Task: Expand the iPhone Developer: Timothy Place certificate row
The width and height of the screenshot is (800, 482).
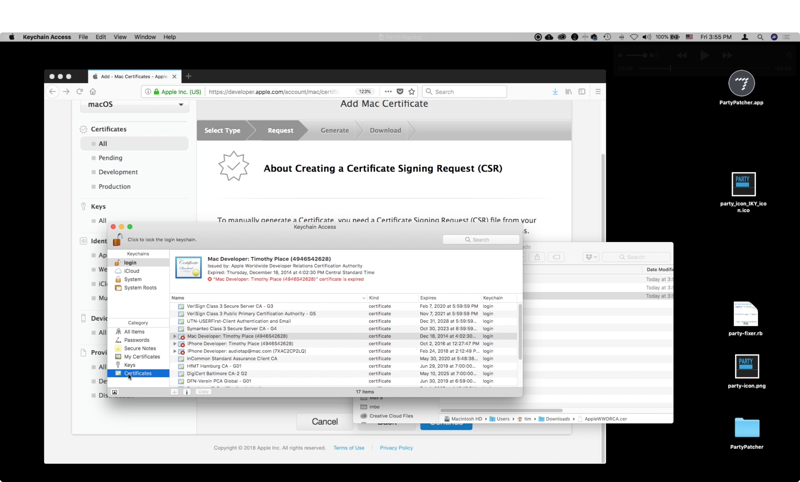Action: pyautogui.click(x=174, y=344)
